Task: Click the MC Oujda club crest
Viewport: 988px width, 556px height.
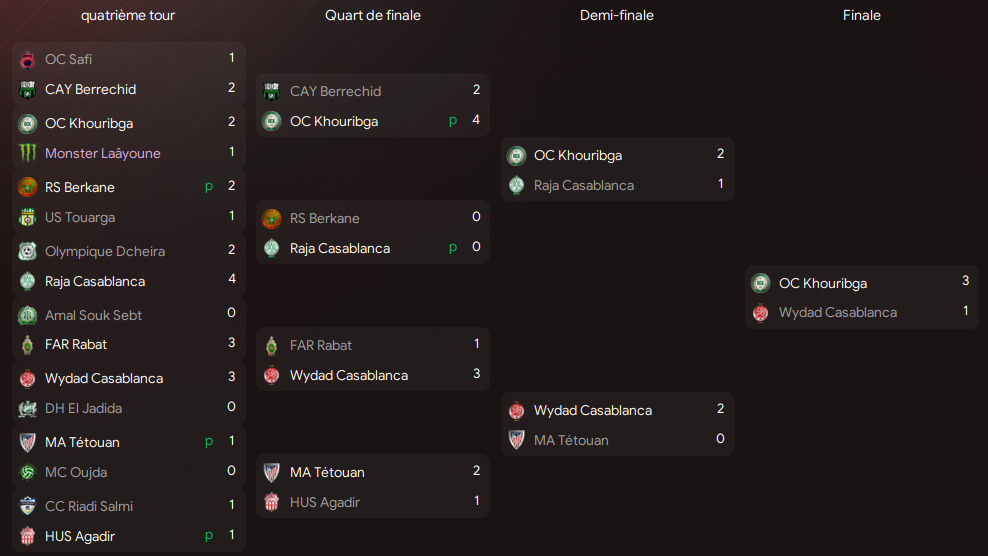Action: coord(27,472)
